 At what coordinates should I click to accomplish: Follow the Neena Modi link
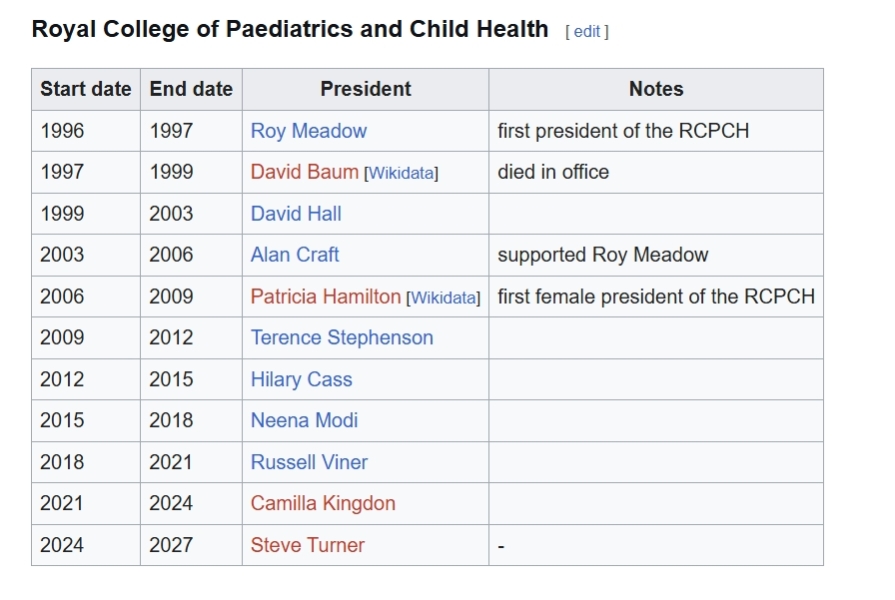(304, 421)
